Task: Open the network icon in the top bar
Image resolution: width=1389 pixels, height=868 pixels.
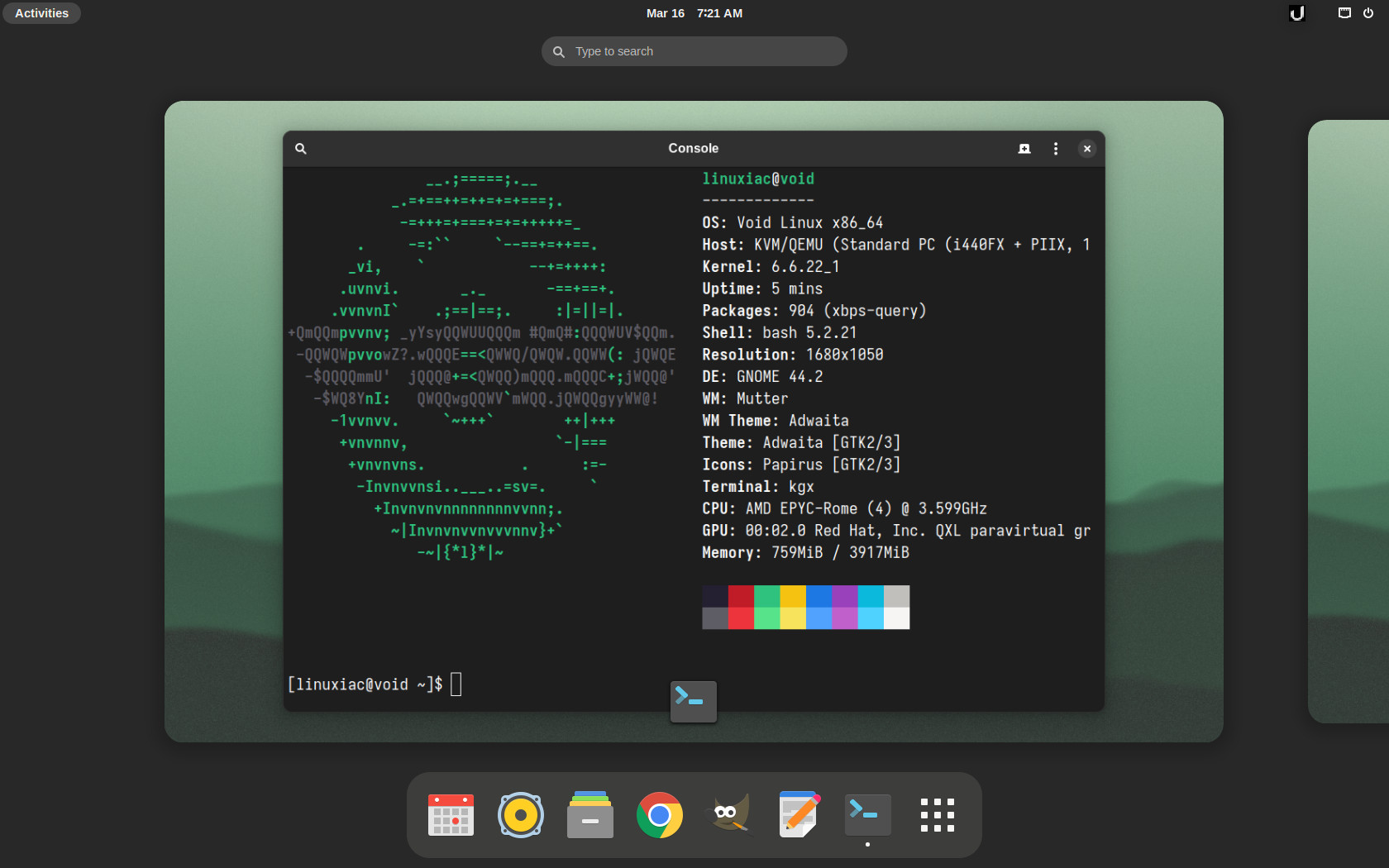Action: [1344, 13]
